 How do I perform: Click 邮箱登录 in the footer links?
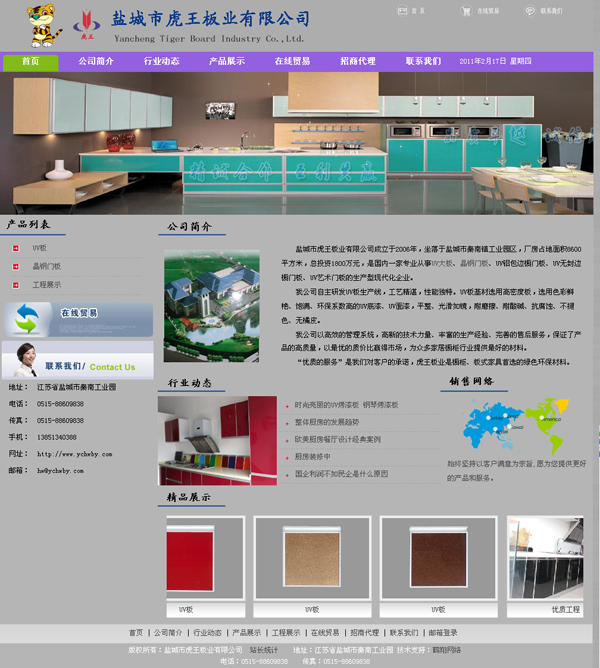pyautogui.click(x=443, y=633)
